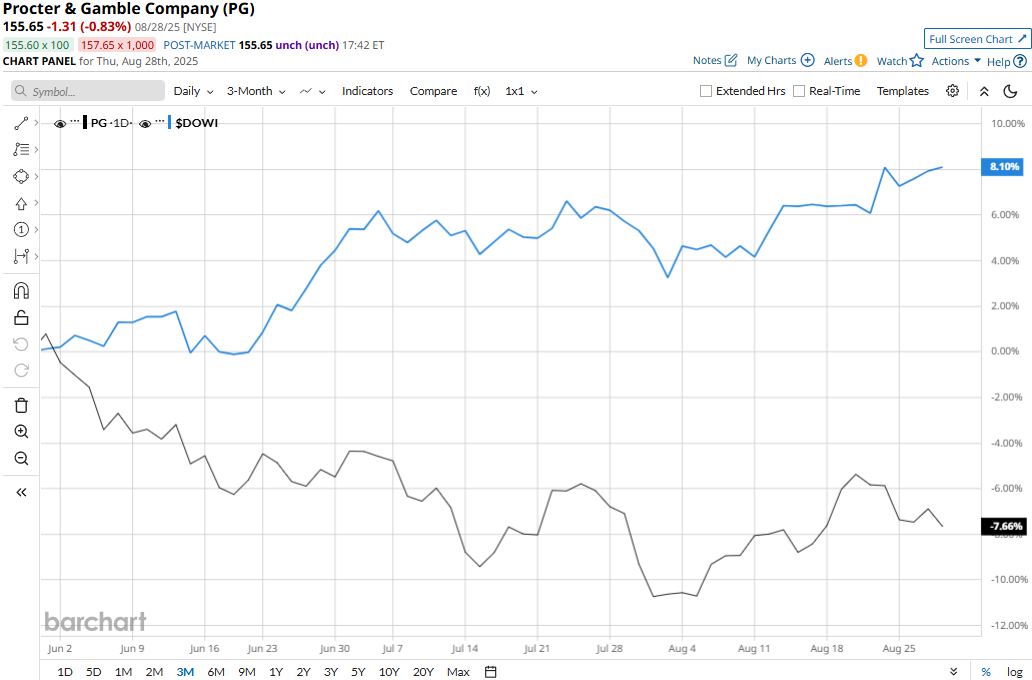1032x680 pixels.
Task: Hide the $DOWI comparison series
Action: pos(145,123)
